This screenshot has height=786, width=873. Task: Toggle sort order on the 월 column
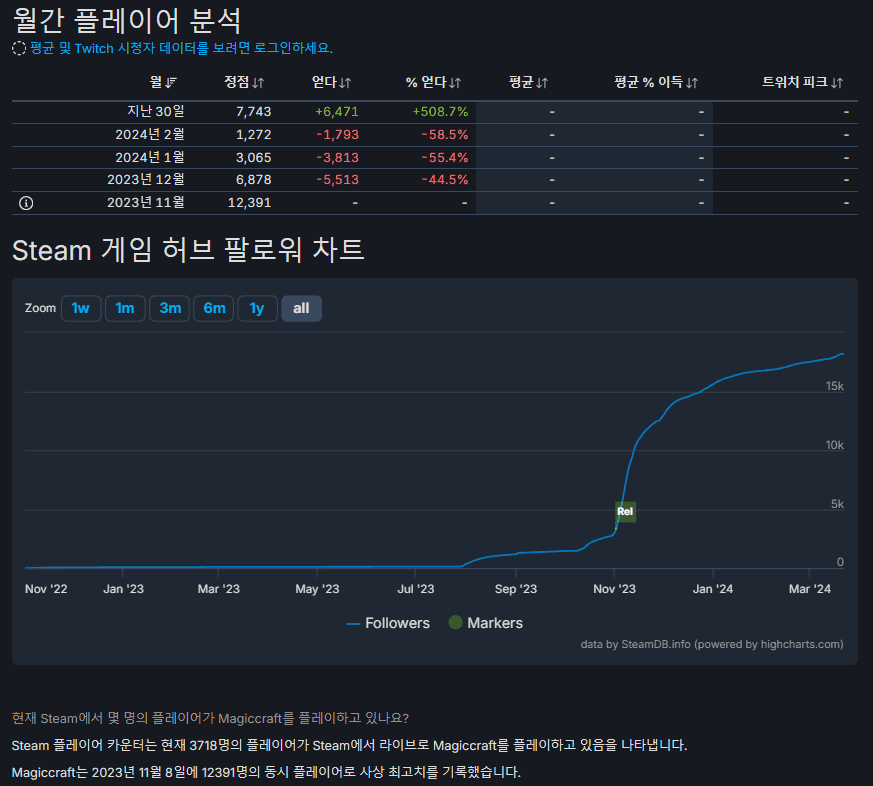tap(169, 83)
